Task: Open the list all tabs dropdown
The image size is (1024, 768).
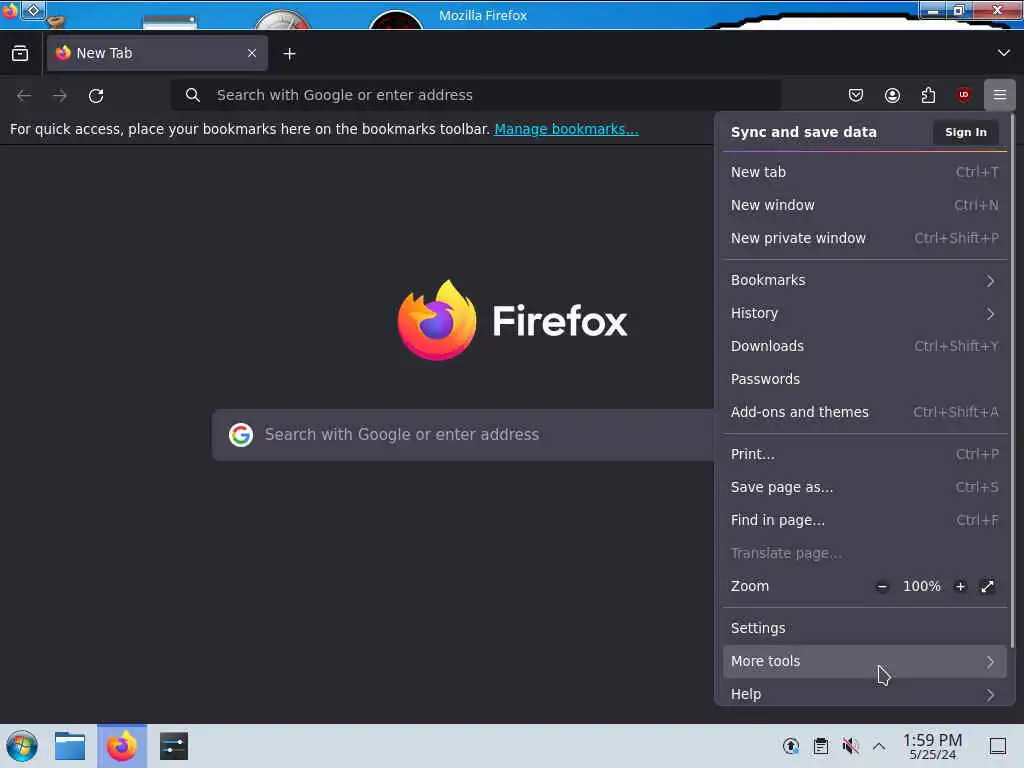Action: tap(1003, 53)
